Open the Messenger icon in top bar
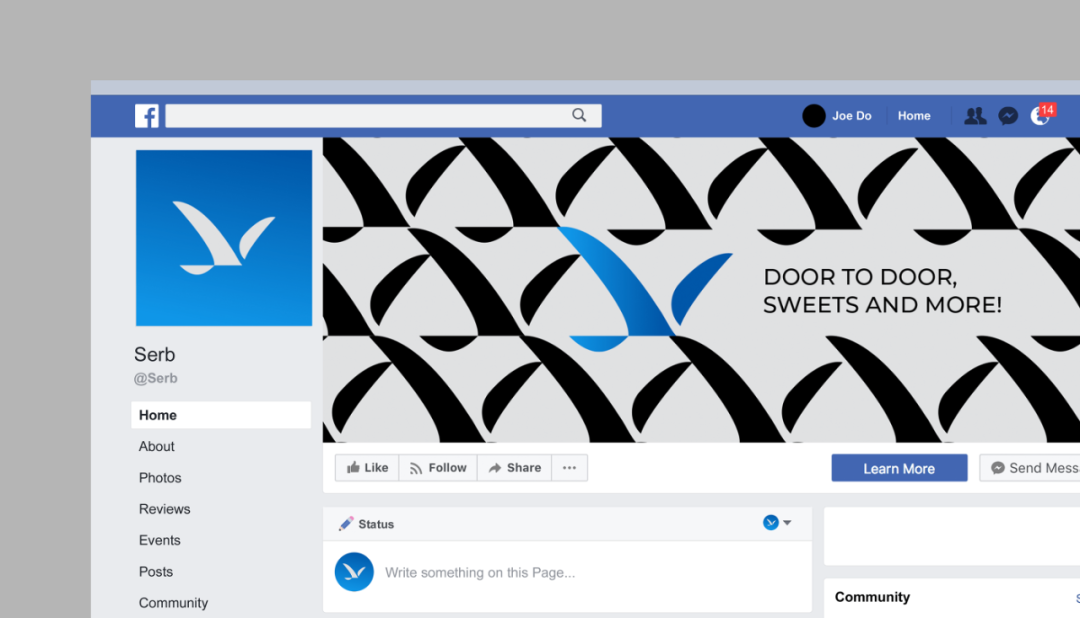This screenshot has width=1080, height=618. coord(1008,116)
